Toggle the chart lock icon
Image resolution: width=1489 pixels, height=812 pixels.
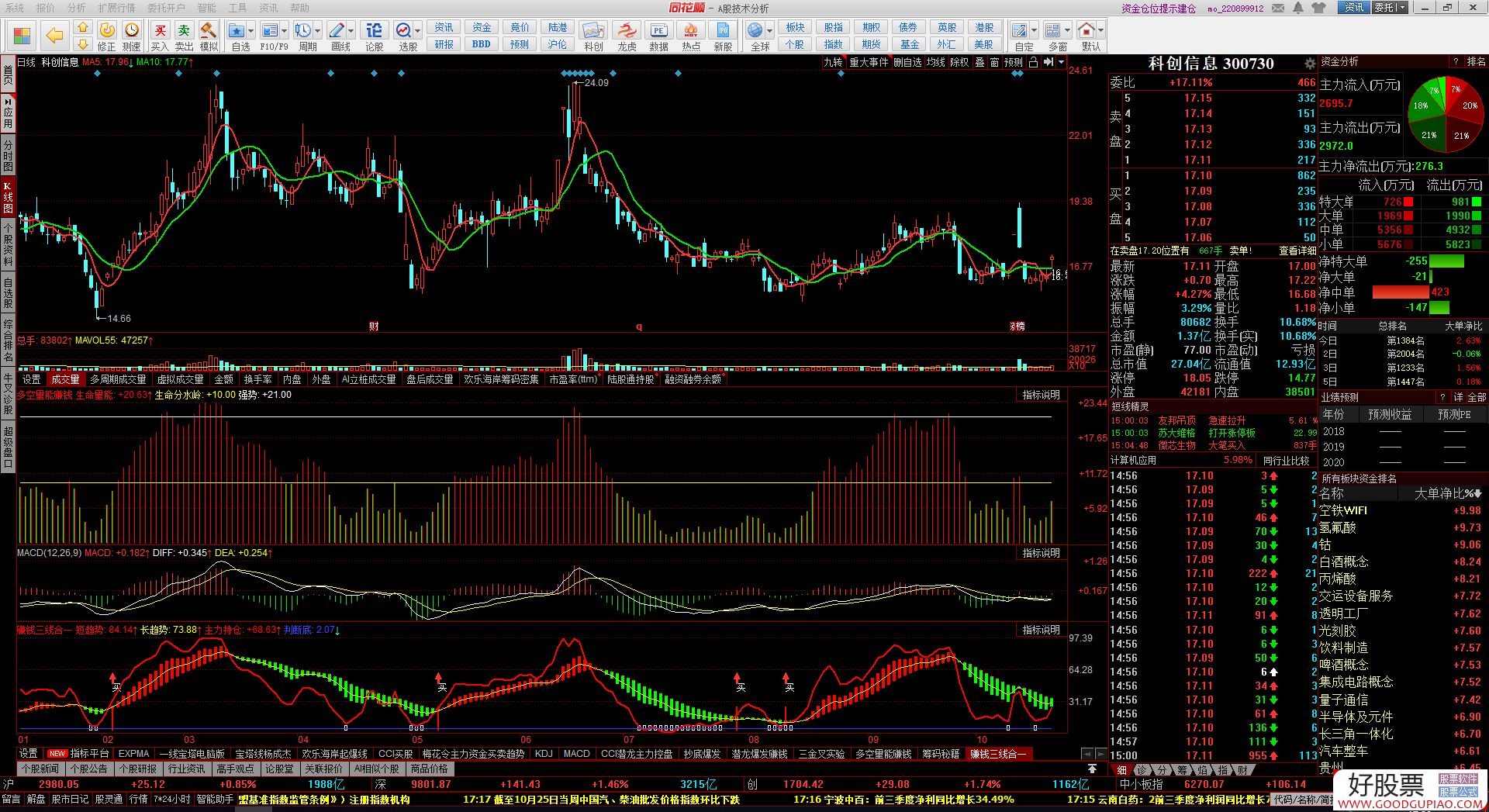[x=1033, y=62]
